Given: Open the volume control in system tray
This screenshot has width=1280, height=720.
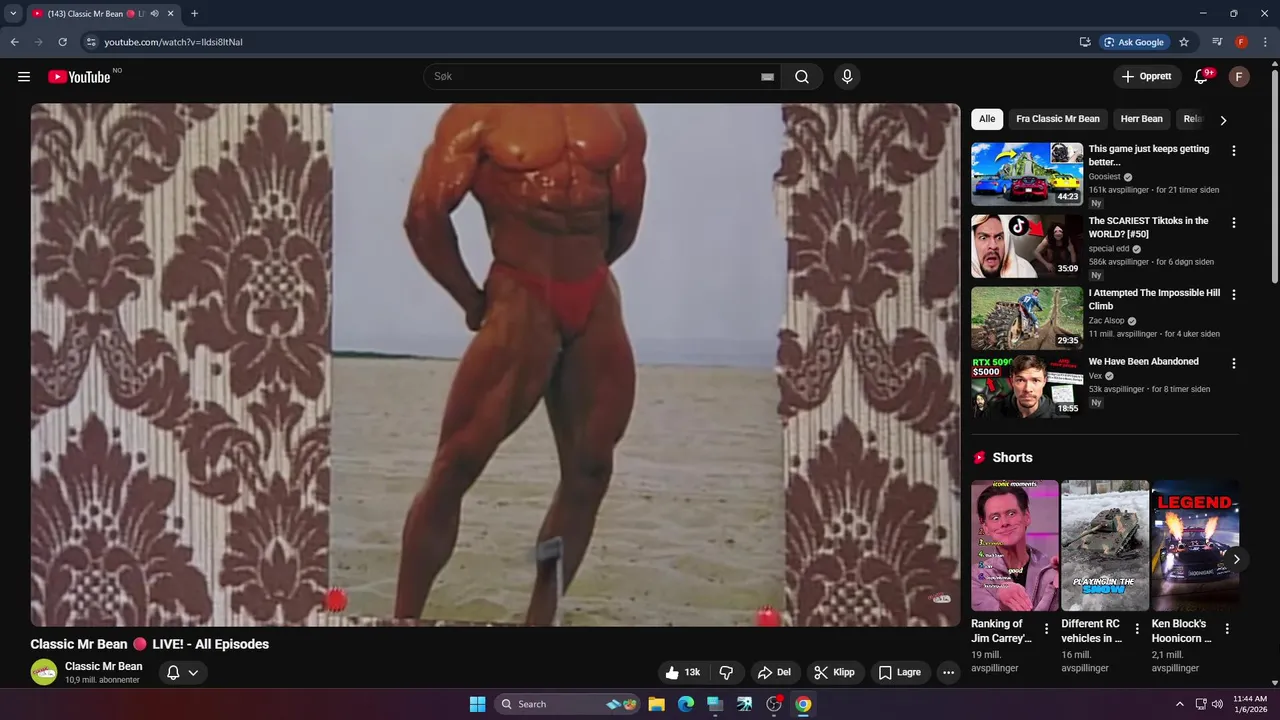Looking at the screenshot, I should coord(1217,704).
